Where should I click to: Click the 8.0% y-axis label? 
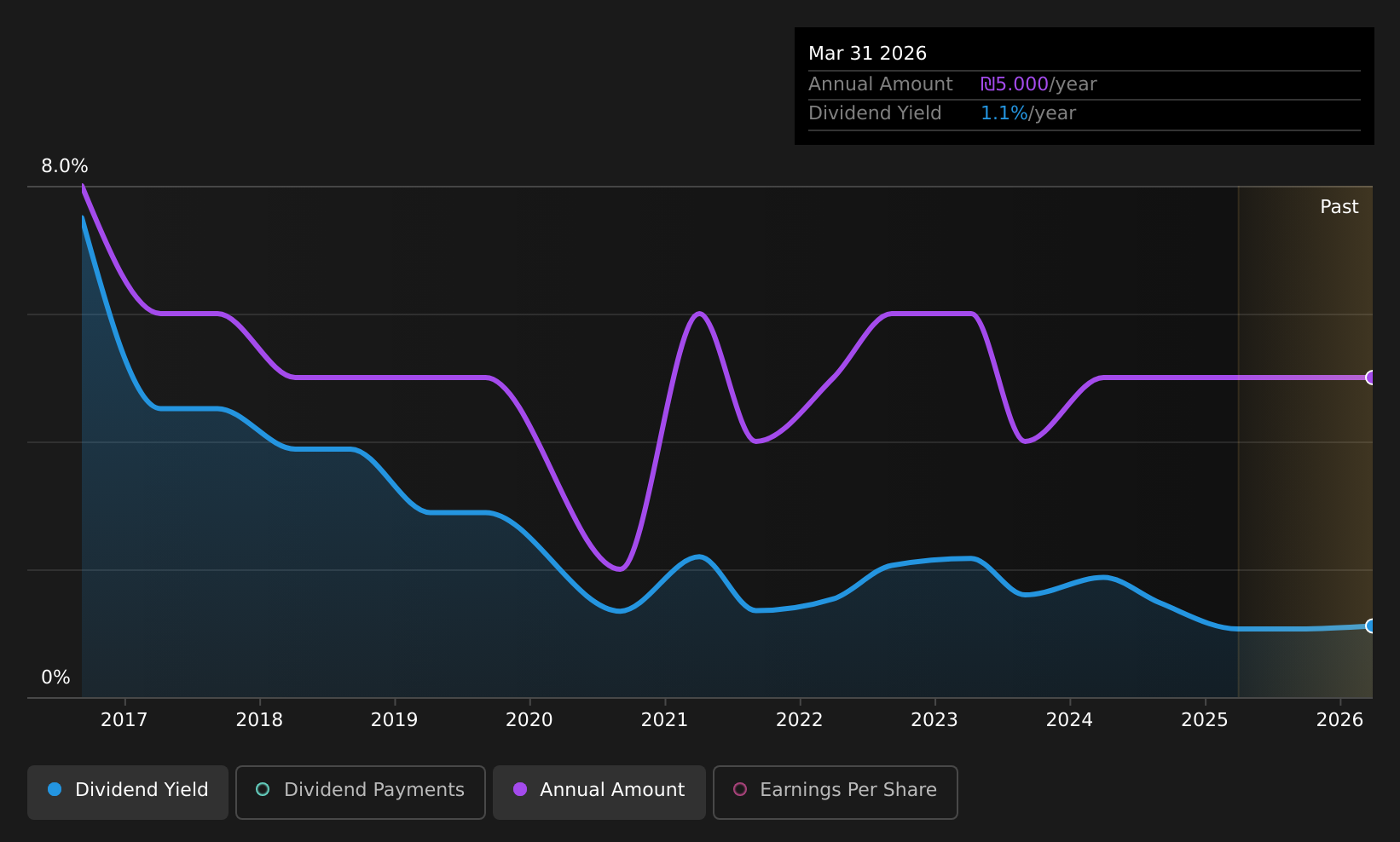65,166
